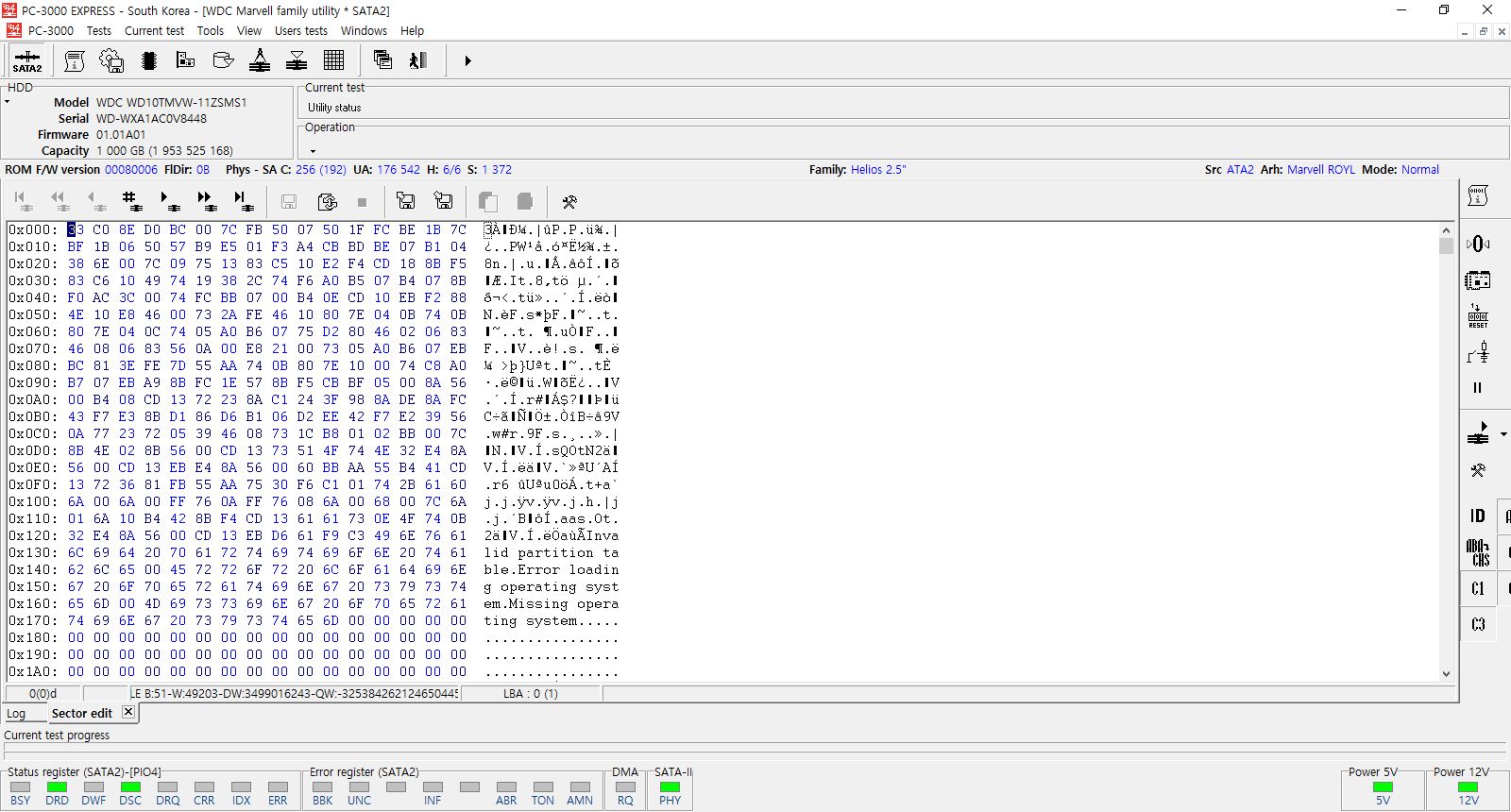
Task: Click the SATA2 port button
Action: point(26,61)
